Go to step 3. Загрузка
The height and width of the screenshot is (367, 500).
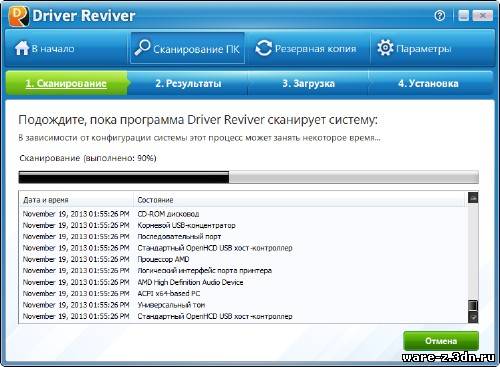[x=308, y=83]
